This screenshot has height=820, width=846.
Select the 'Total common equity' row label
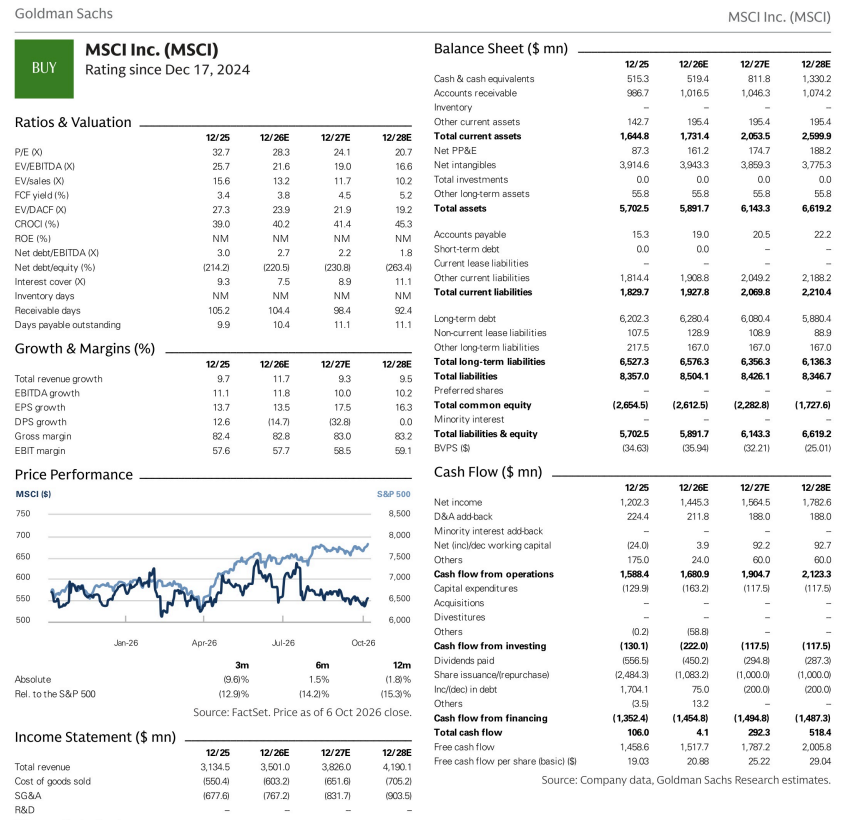(x=482, y=405)
